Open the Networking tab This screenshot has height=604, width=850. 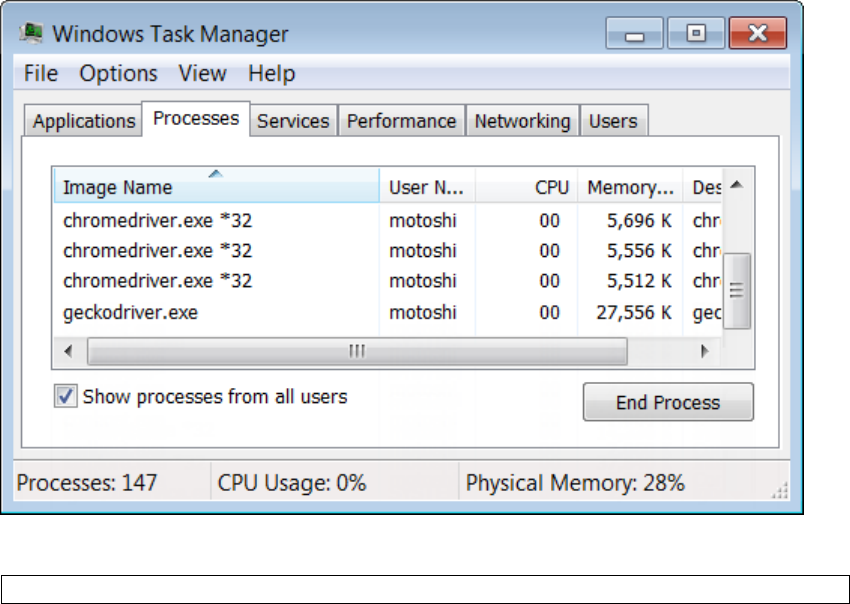pos(522,121)
